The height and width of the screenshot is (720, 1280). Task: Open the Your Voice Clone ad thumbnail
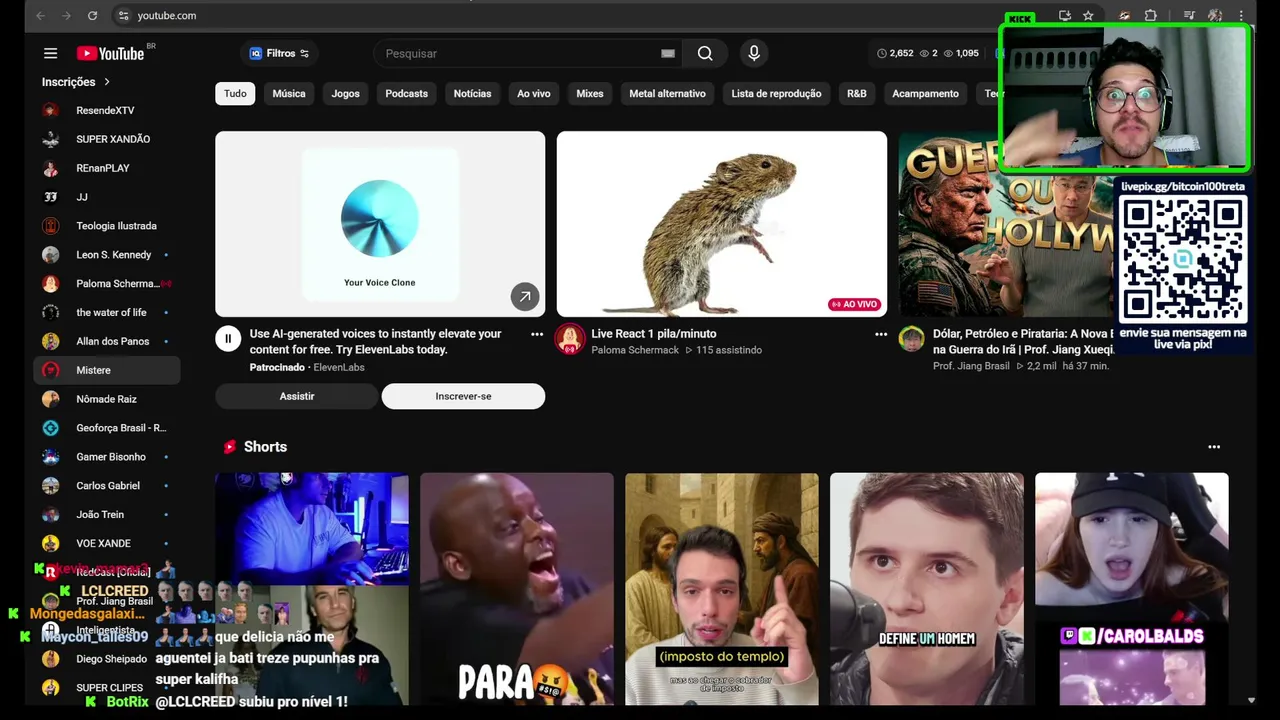(x=380, y=224)
